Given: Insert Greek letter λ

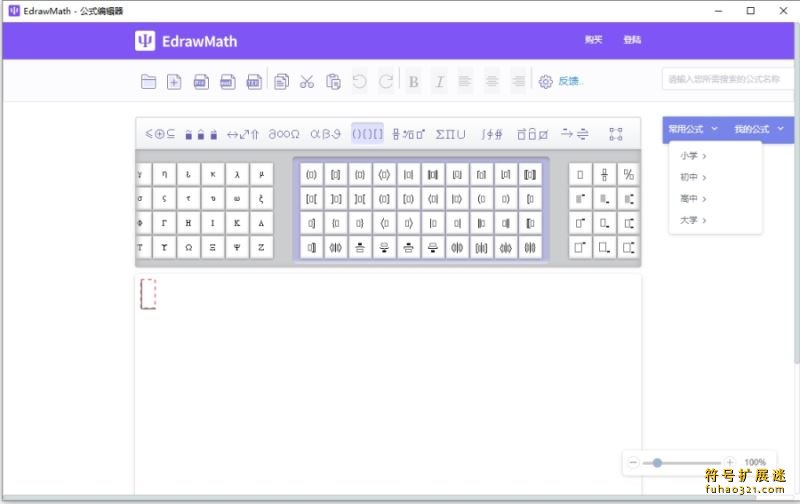Looking at the screenshot, I should coord(237,174).
